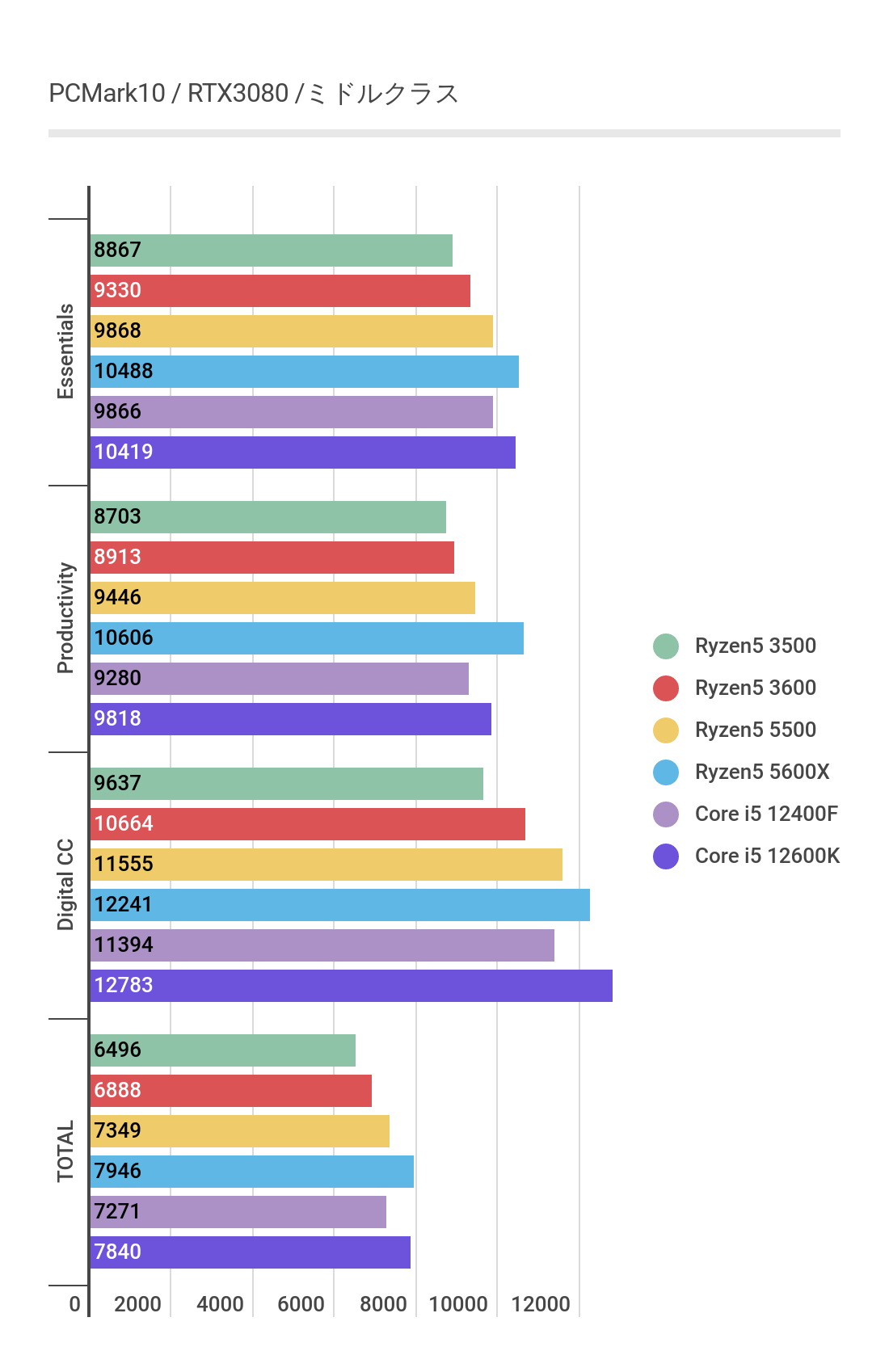Click the TOTAL bar showing 6496
Image resolution: width=889 pixels, height=1372 pixels.
222,1050
